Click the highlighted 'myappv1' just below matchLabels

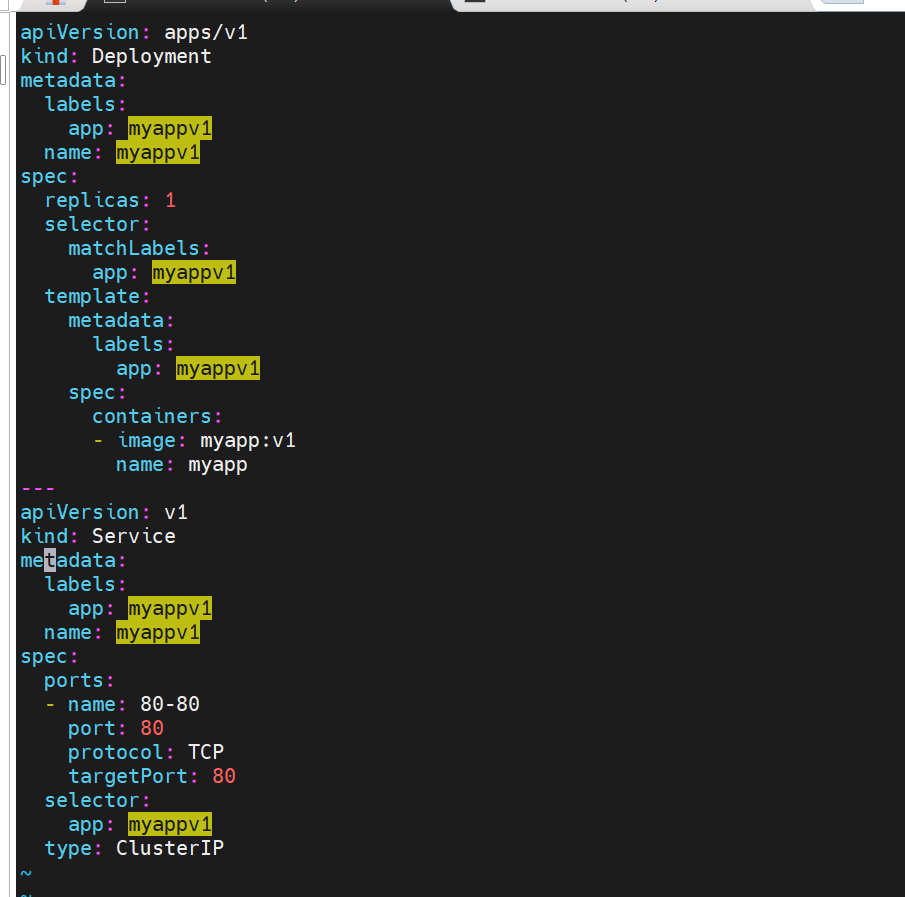[x=194, y=272]
